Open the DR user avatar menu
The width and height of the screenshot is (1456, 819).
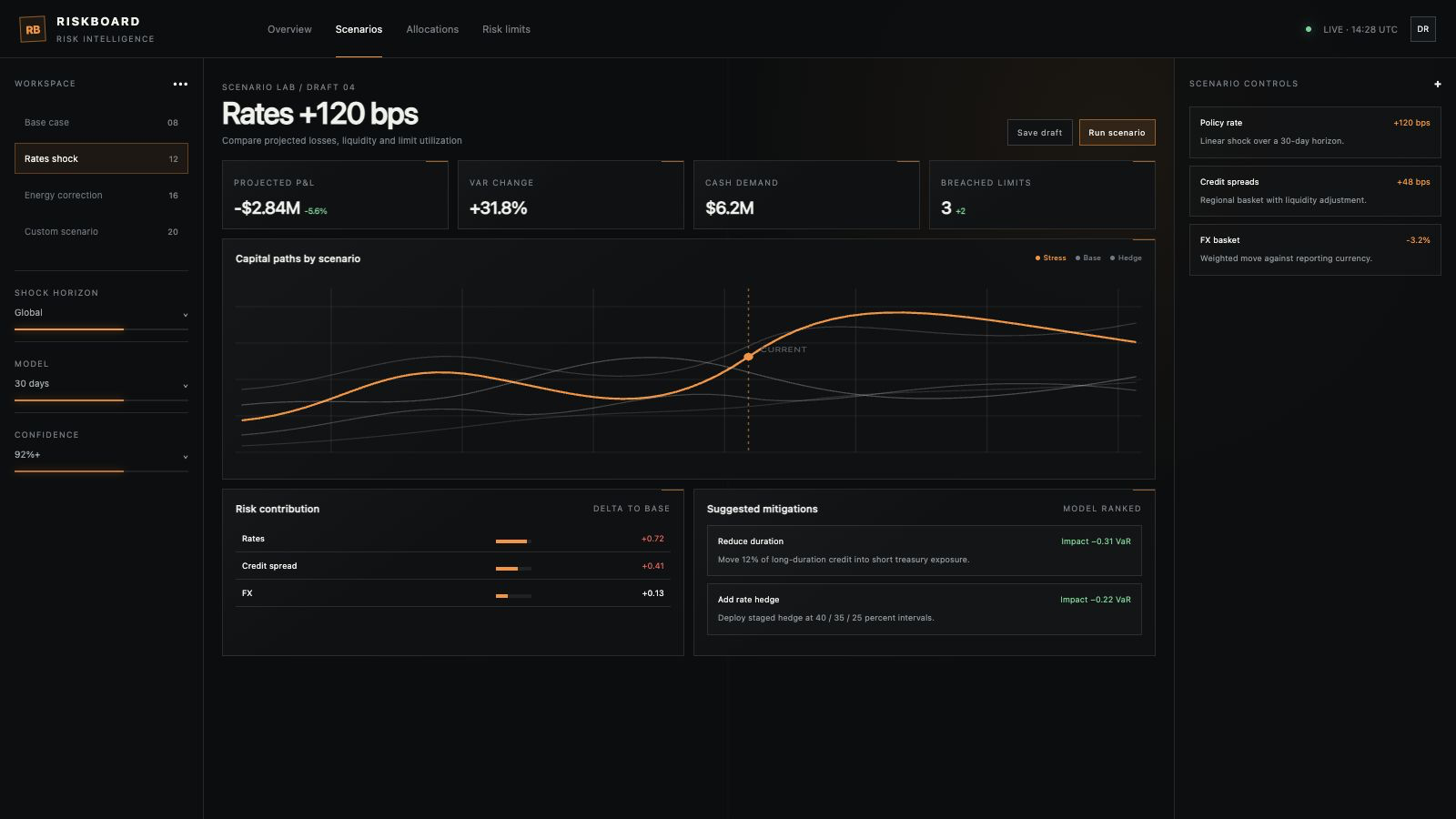click(x=1423, y=29)
